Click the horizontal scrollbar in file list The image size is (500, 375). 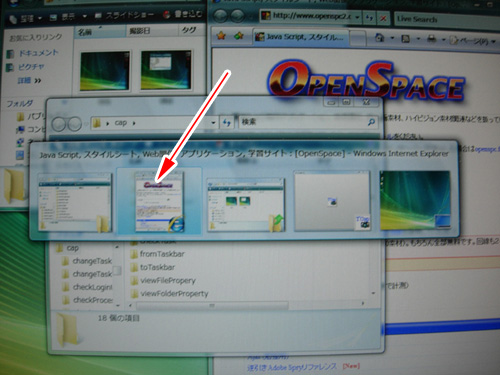click(212, 305)
